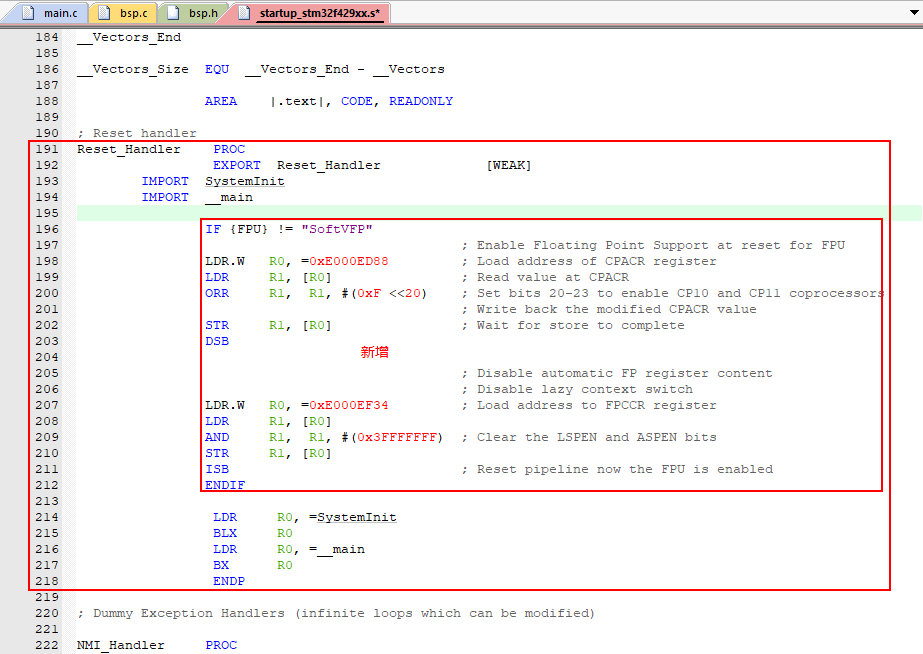923x654 pixels.
Task: Click the DSB instruction on line 203
Action: click(x=217, y=341)
